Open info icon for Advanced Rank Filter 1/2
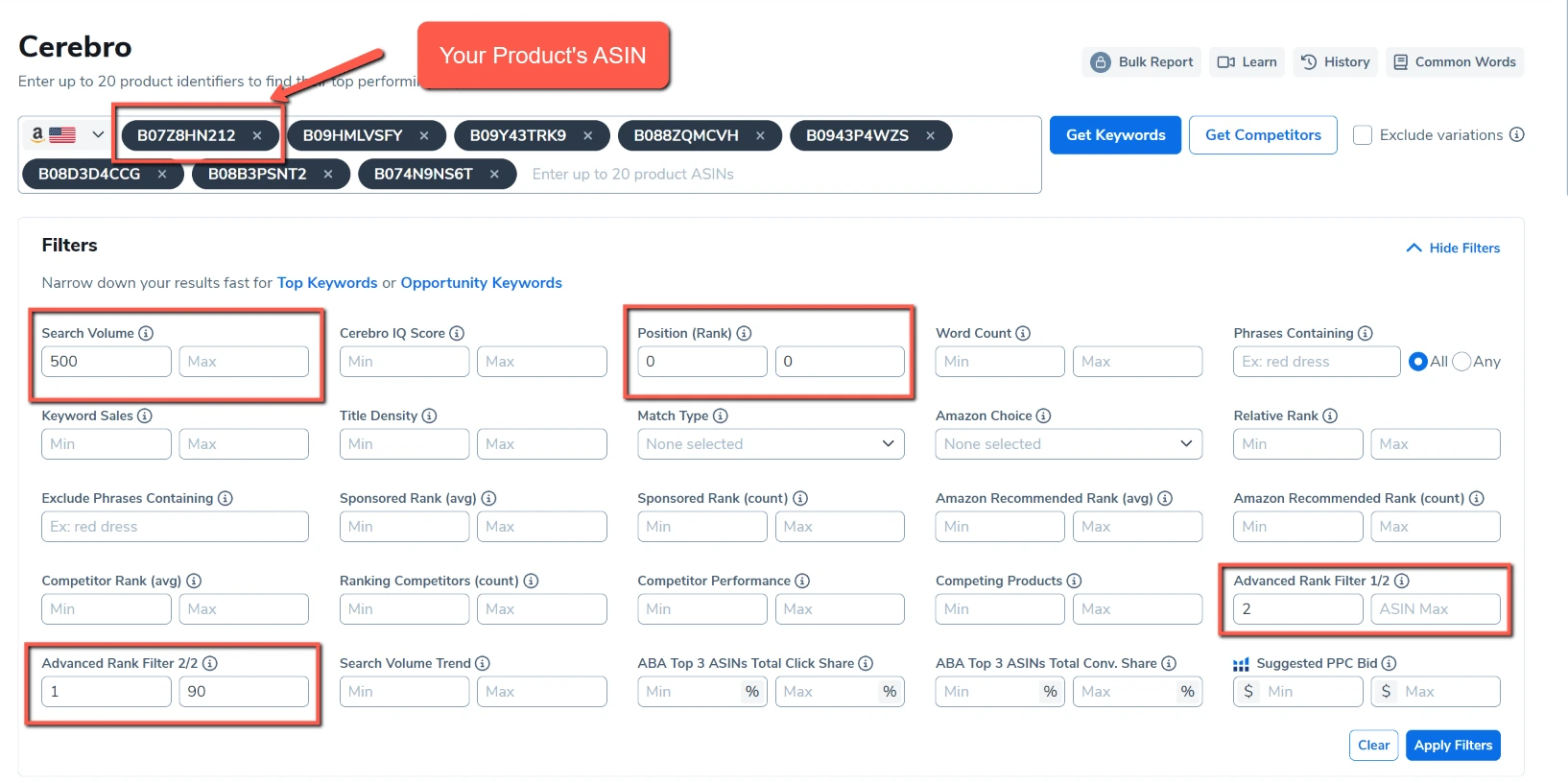1568x783 pixels. (1401, 581)
